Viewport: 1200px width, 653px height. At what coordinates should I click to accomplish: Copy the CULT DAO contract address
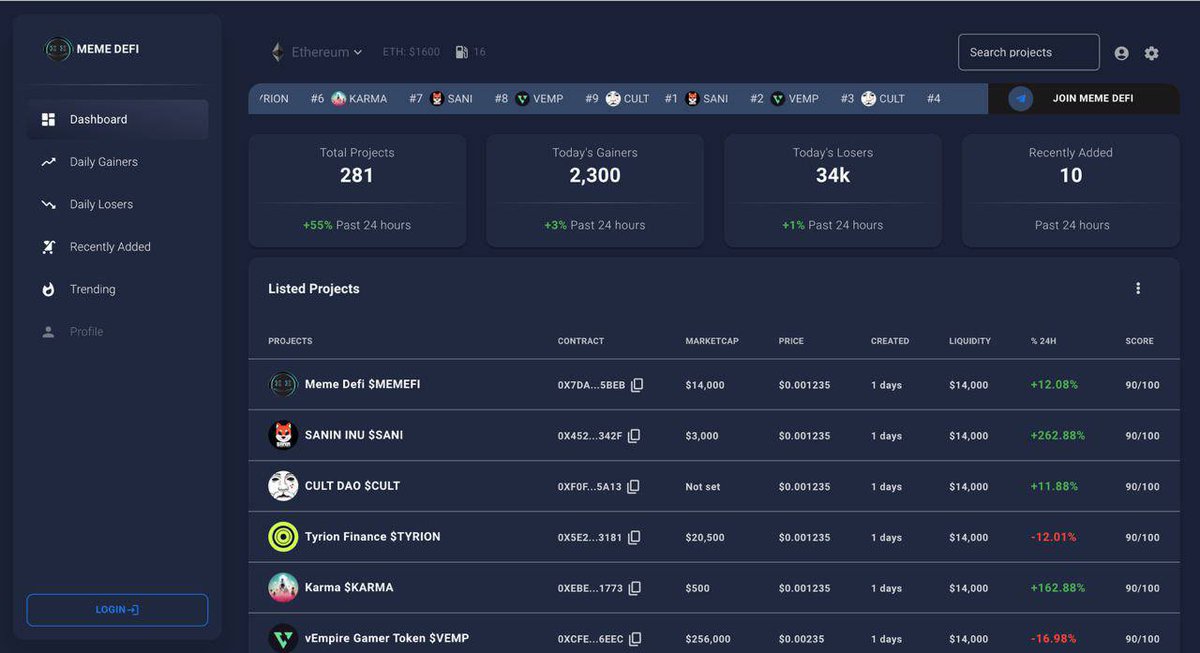pyautogui.click(x=633, y=487)
